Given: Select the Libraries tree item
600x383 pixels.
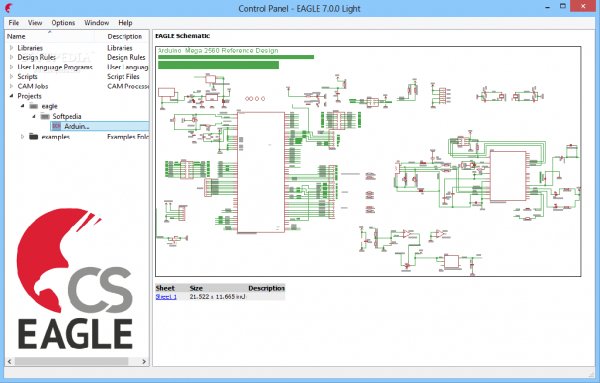Looking at the screenshot, I should point(30,48).
